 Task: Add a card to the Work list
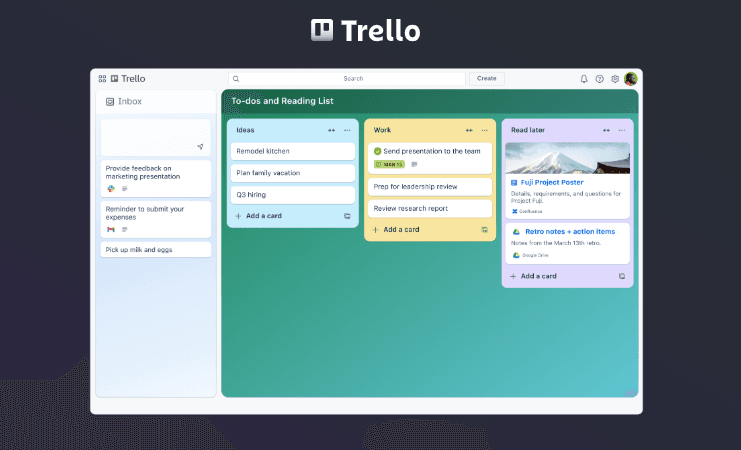396,230
